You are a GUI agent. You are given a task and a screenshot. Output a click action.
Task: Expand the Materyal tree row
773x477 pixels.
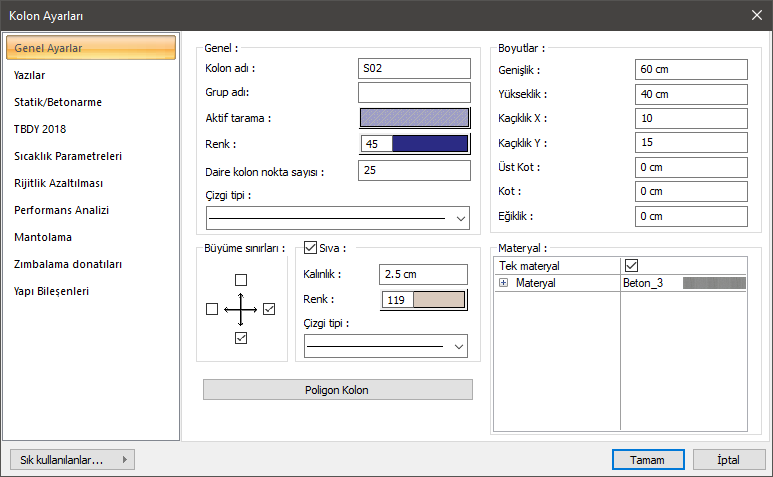click(x=503, y=284)
